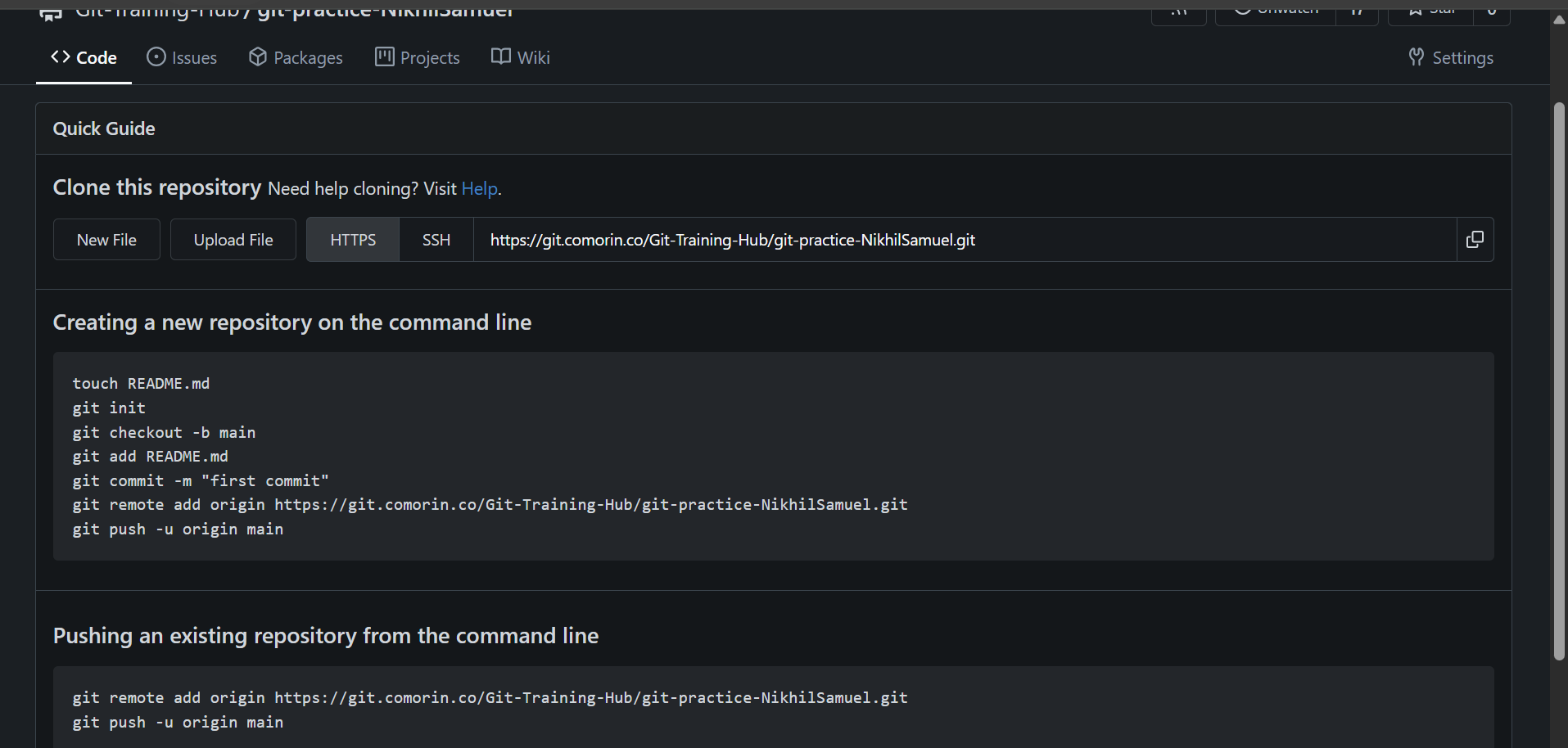The image size is (1568, 748).
Task: Copy the repository clone URL
Action: [x=1475, y=240]
